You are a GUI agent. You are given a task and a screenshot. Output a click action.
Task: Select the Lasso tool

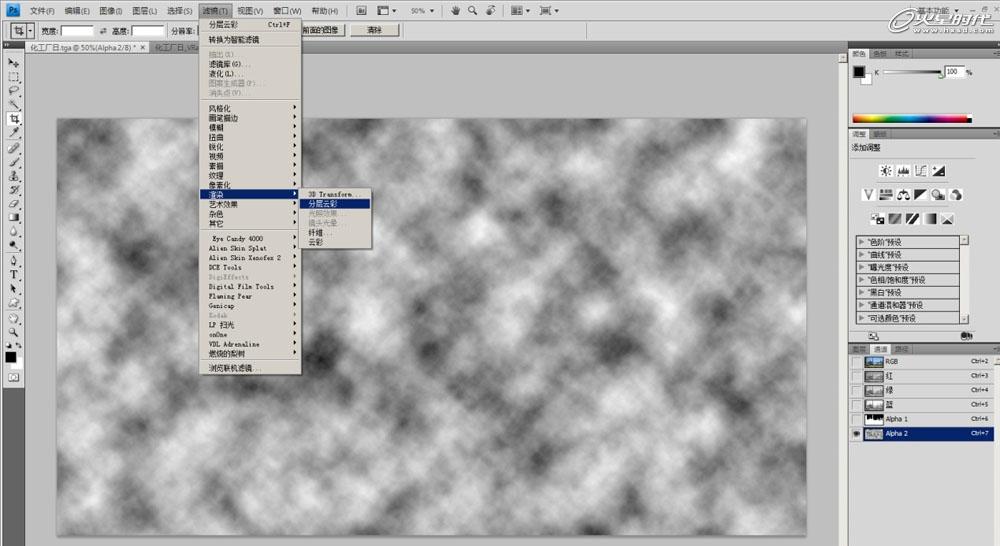pyautogui.click(x=13, y=91)
